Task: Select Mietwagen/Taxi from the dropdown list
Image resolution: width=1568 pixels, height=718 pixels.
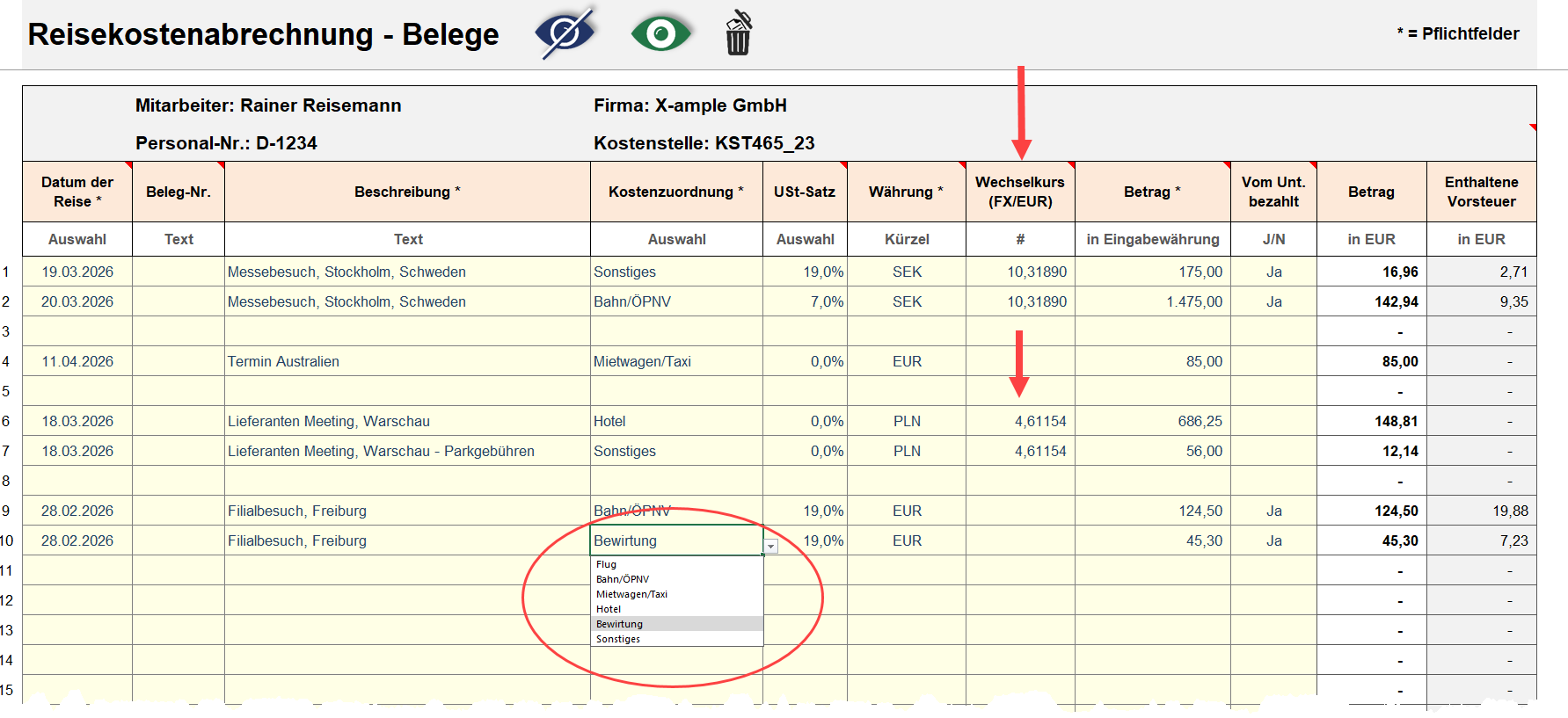Action: tap(631, 594)
